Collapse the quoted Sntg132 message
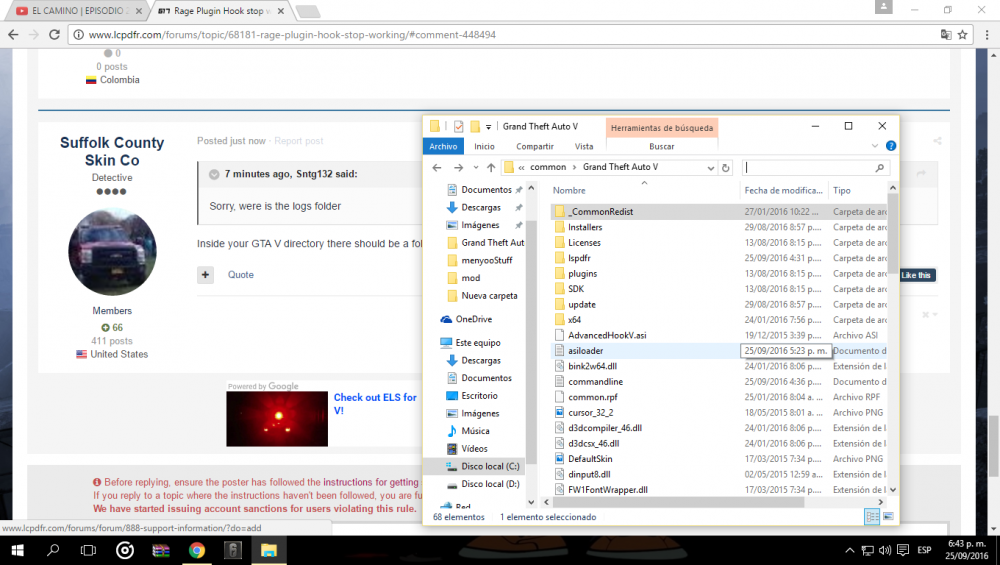This screenshot has height=565, width=1000. 214,174
